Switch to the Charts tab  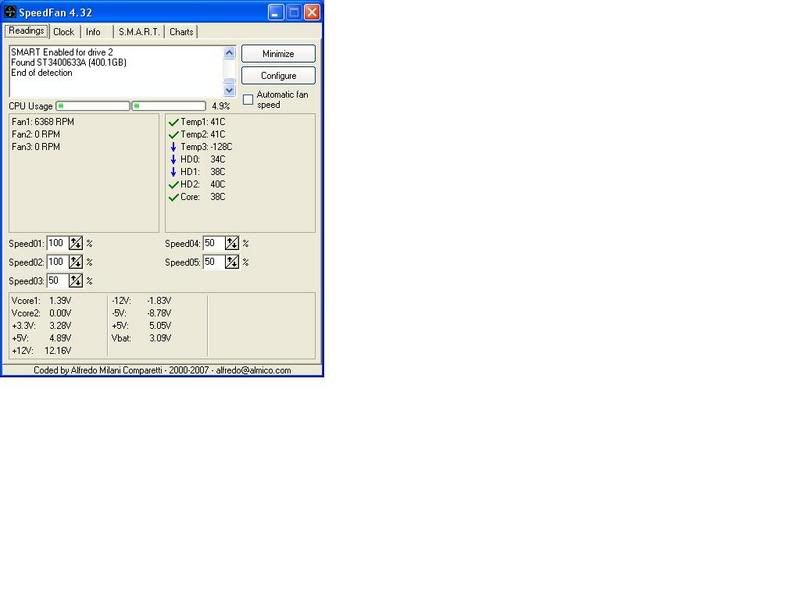[x=181, y=32]
